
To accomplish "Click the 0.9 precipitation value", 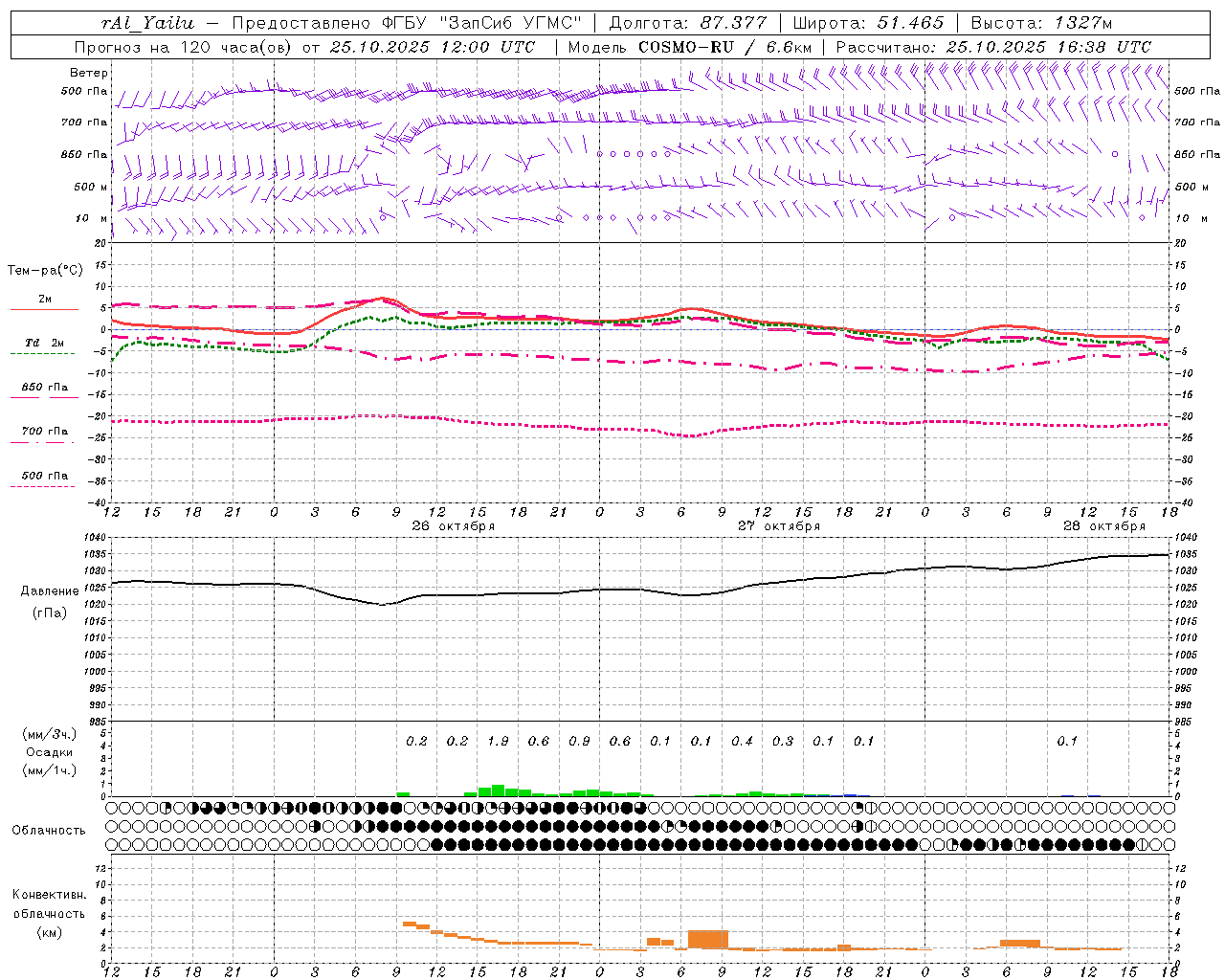I will (579, 741).
